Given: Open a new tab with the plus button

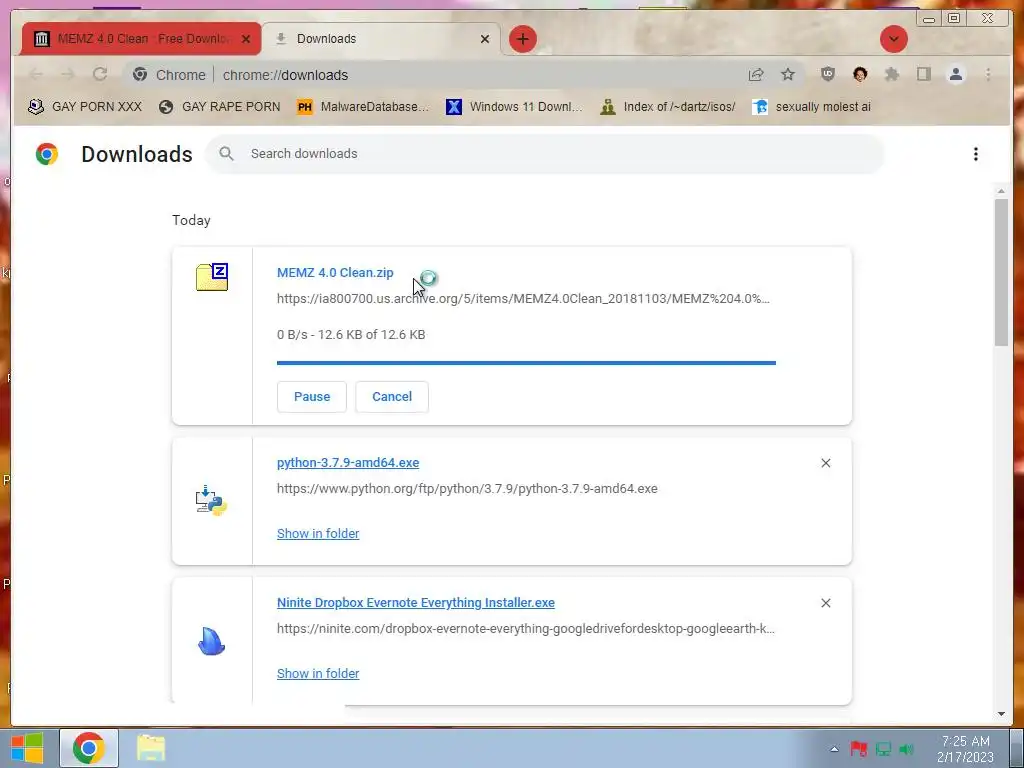Looking at the screenshot, I should click(x=522, y=39).
